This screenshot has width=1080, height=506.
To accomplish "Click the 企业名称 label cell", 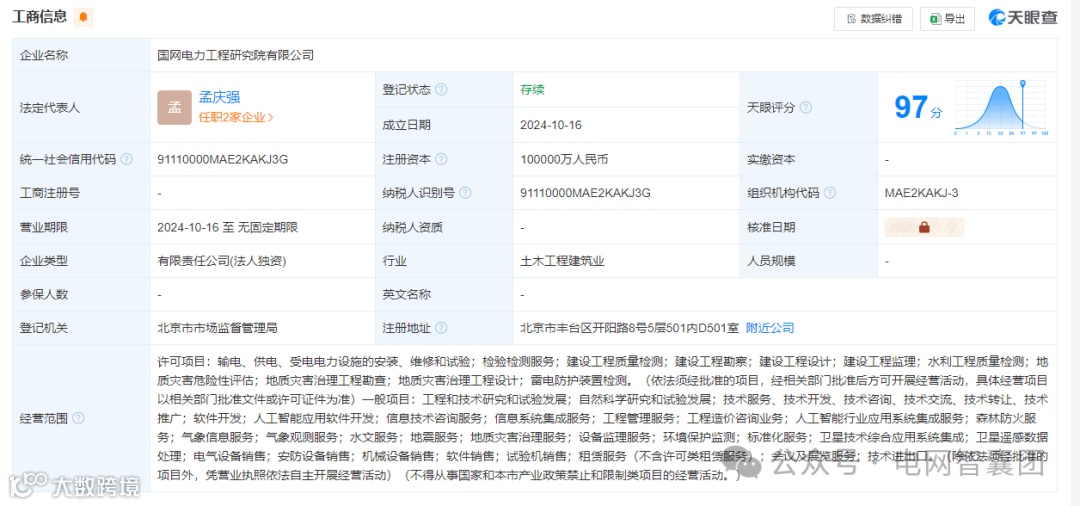I will point(81,55).
